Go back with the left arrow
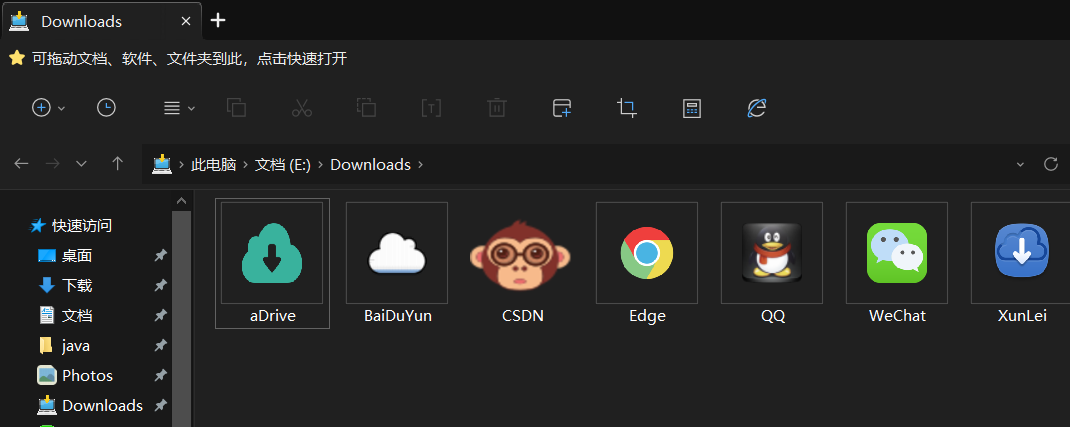1070x427 pixels. point(22,164)
